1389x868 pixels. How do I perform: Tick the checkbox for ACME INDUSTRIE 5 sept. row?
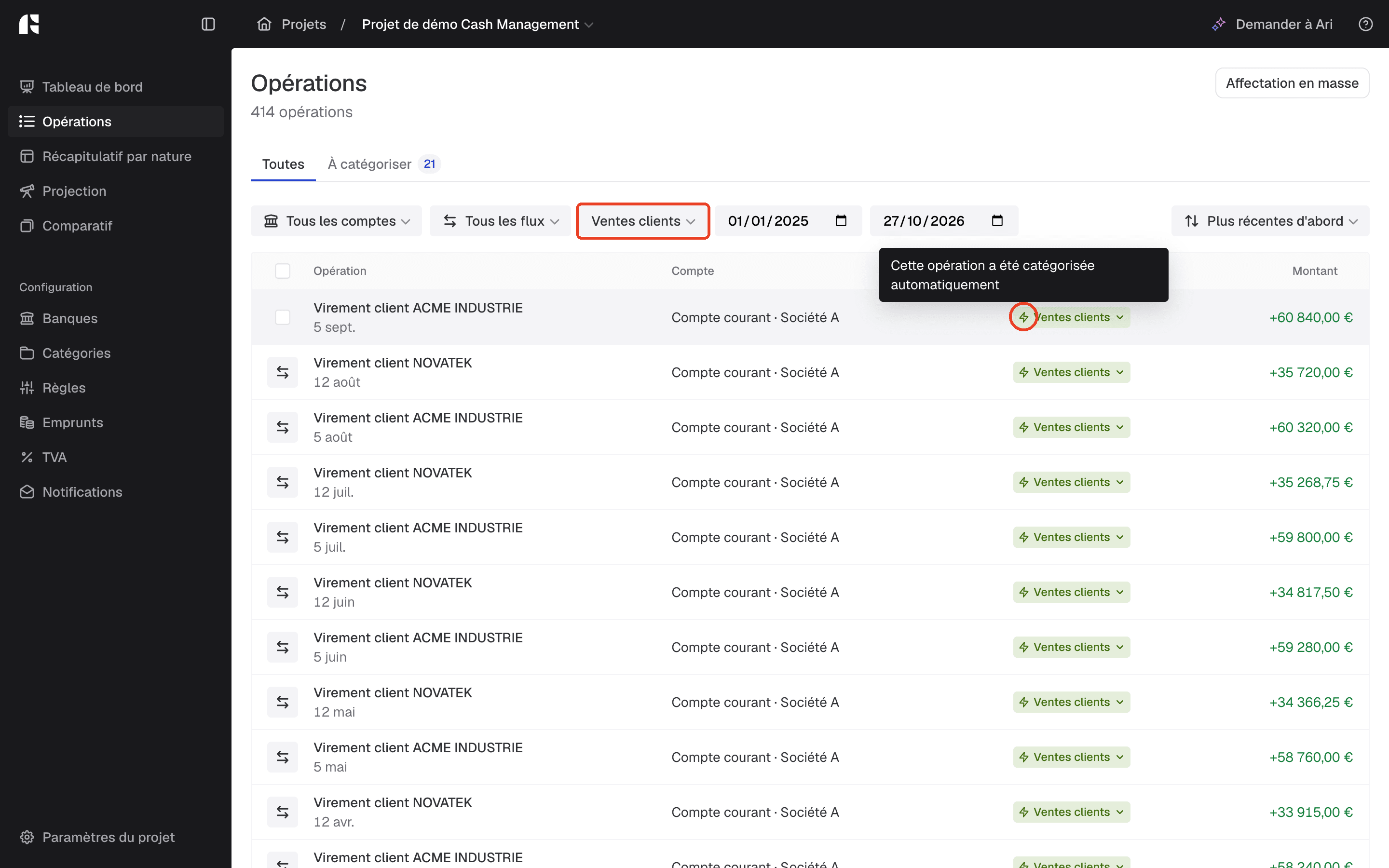(283, 317)
